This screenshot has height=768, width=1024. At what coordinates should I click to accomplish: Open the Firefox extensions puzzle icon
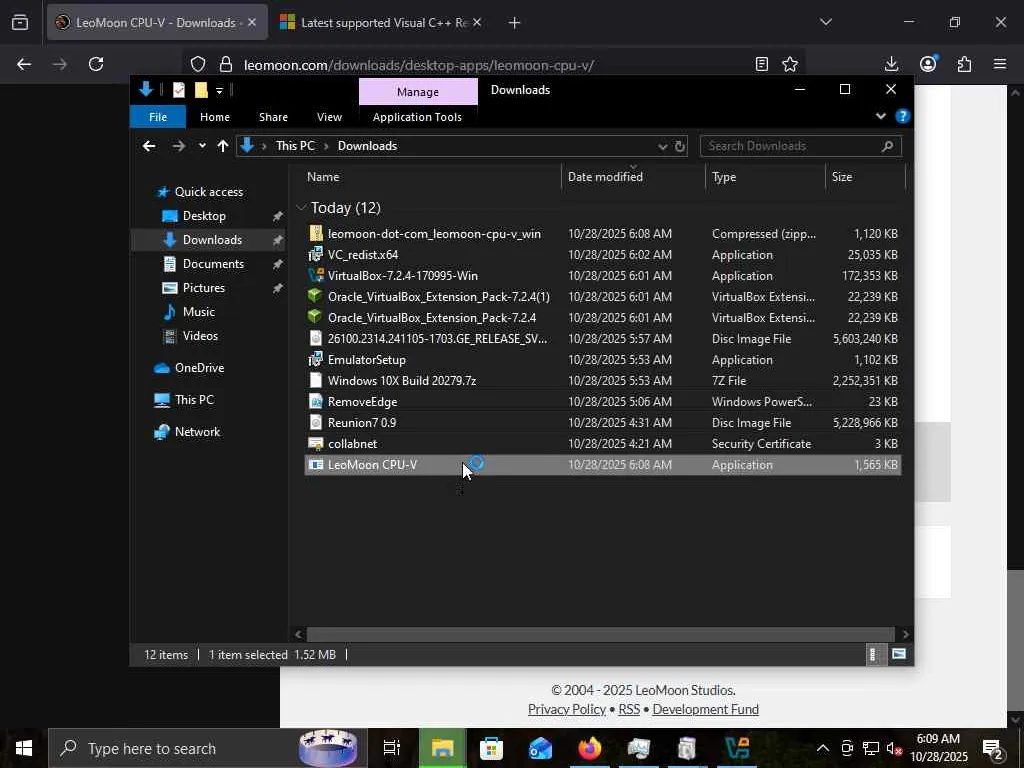964,64
